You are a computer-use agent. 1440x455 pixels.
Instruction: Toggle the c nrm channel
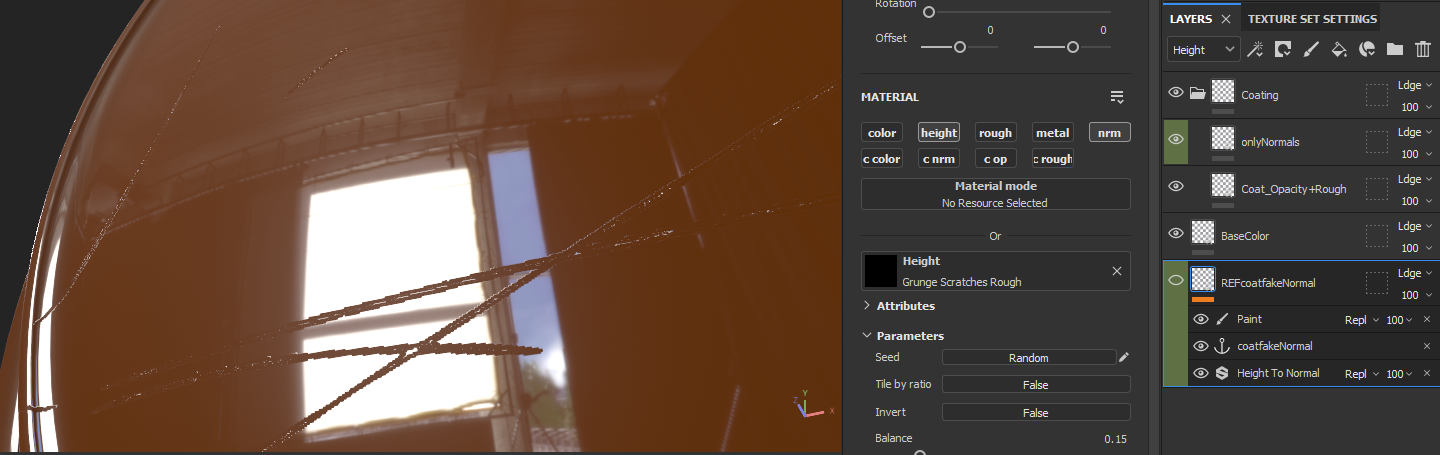click(x=939, y=158)
